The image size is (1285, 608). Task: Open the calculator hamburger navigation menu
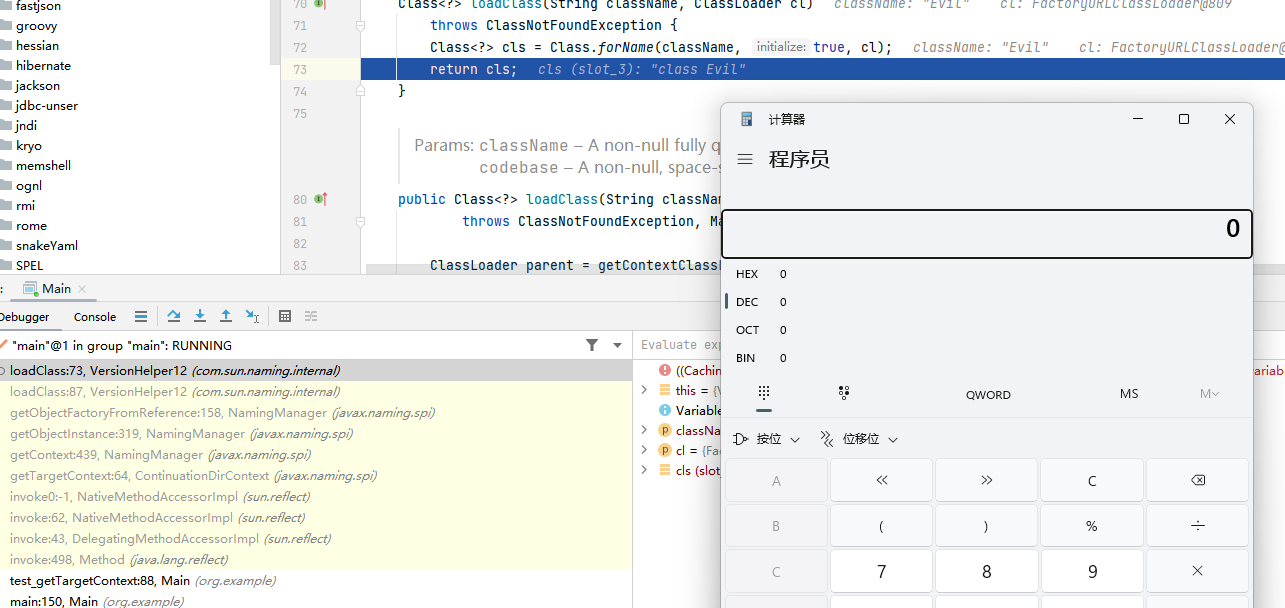pos(745,160)
